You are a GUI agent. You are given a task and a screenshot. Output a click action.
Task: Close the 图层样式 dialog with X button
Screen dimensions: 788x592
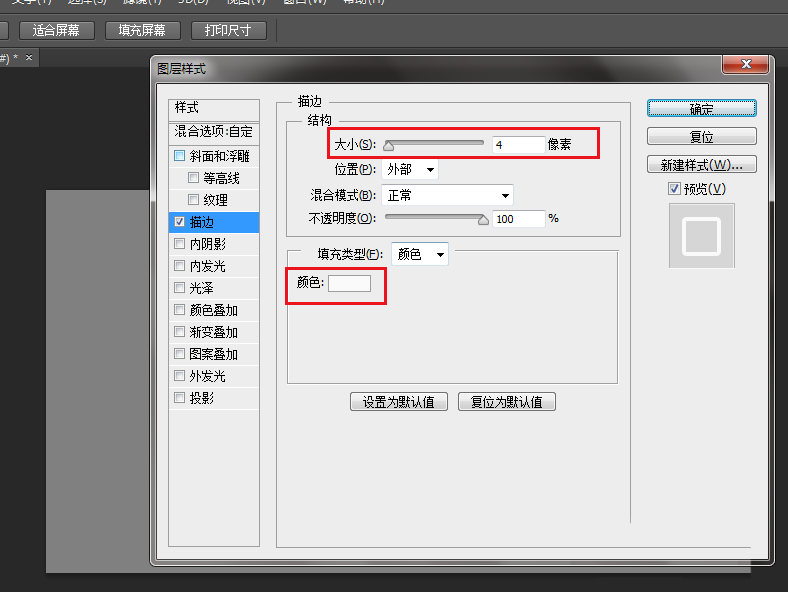click(x=746, y=64)
